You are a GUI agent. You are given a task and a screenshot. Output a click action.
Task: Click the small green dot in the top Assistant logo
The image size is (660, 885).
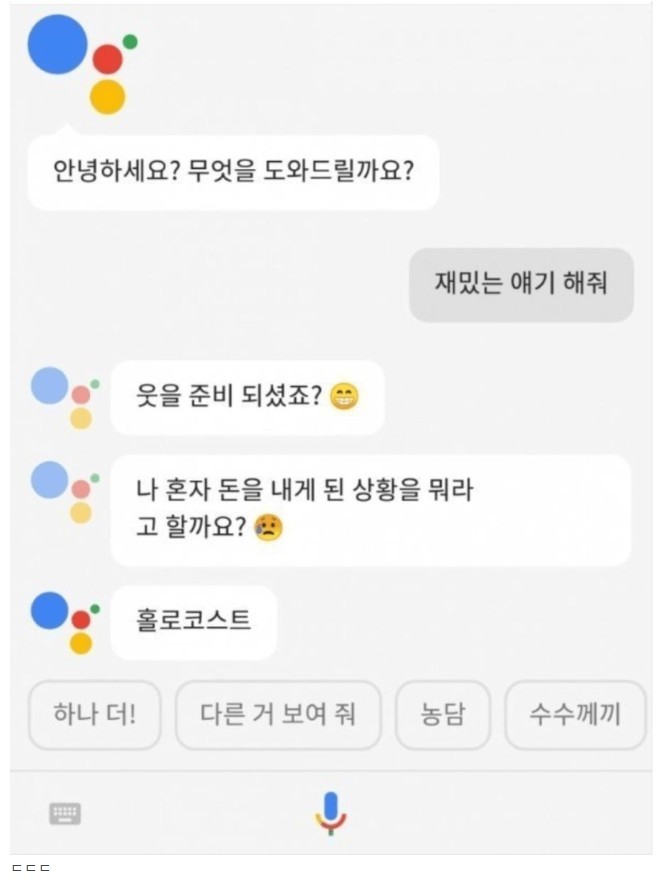coord(129,42)
